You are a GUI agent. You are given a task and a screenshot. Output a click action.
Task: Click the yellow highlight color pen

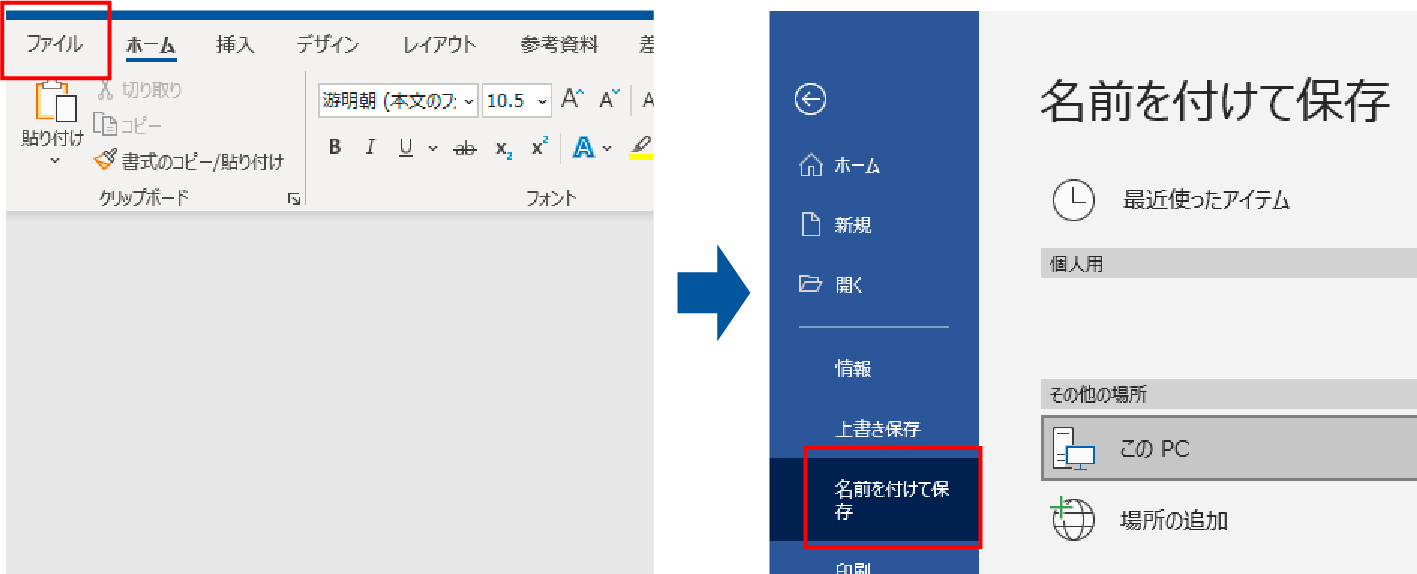642,148
